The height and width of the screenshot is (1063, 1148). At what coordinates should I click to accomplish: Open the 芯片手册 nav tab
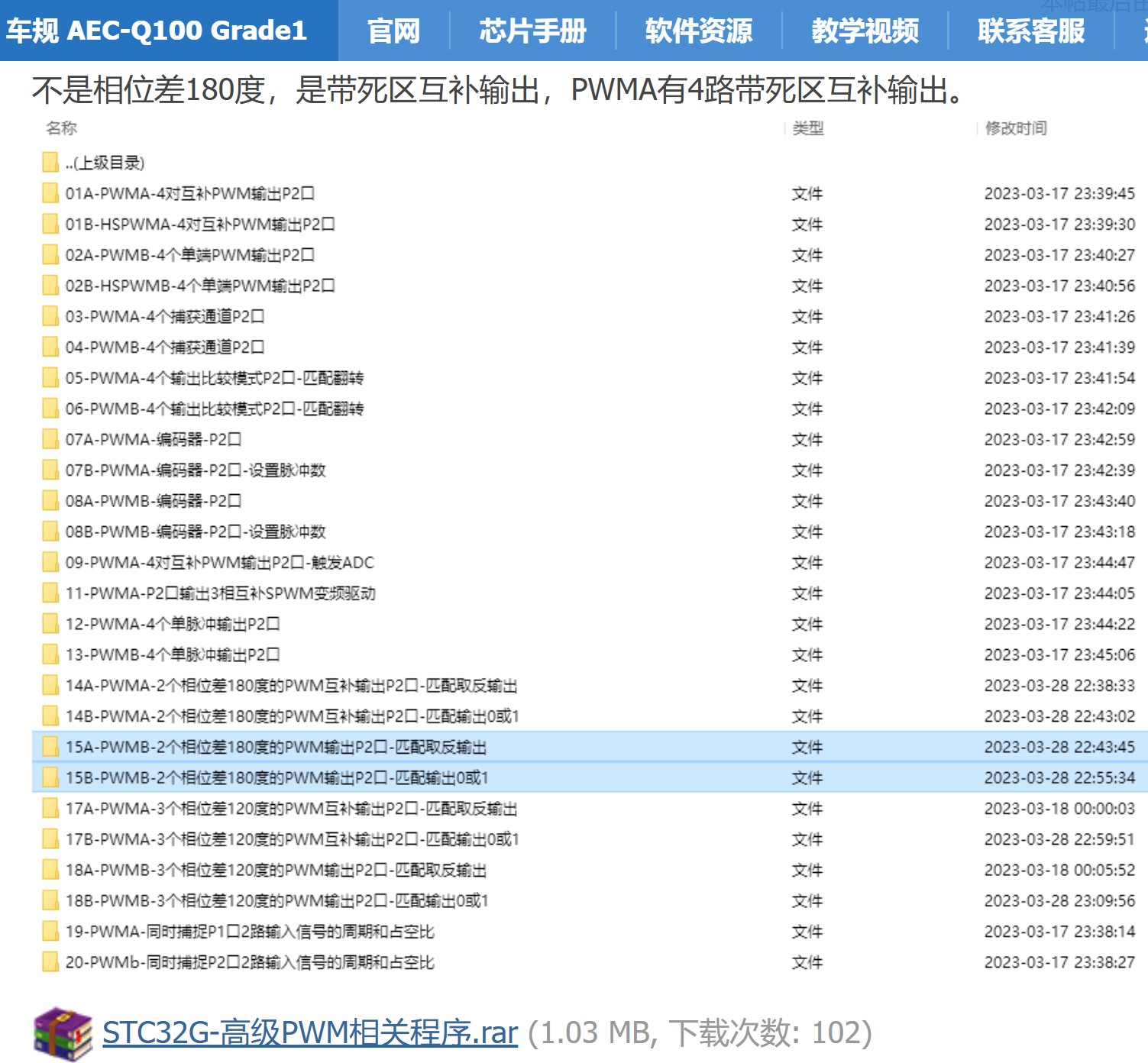click(532, 31)
